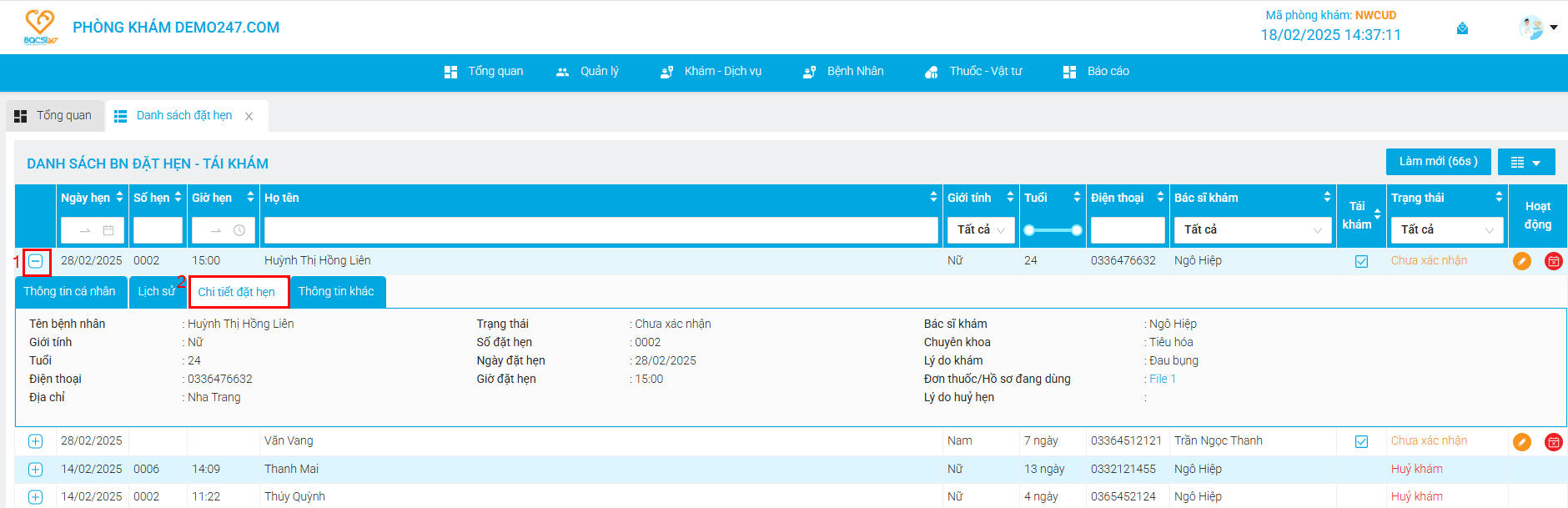Close the Danh sách đặt hẹn tab
The width and height of the screenshot is (1568, 508).
(x=249, y=117)
